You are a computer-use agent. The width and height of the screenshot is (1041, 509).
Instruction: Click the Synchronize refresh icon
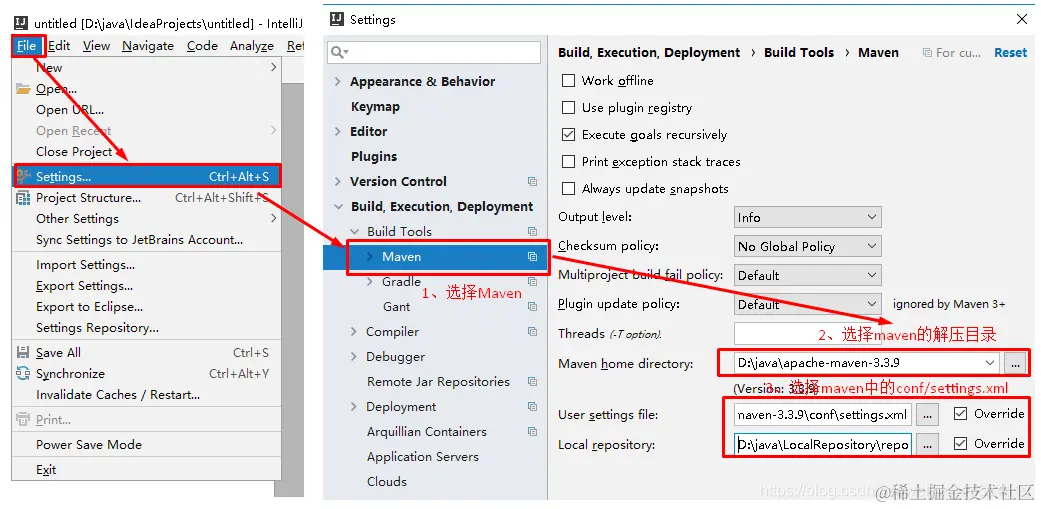pos(23,374)
